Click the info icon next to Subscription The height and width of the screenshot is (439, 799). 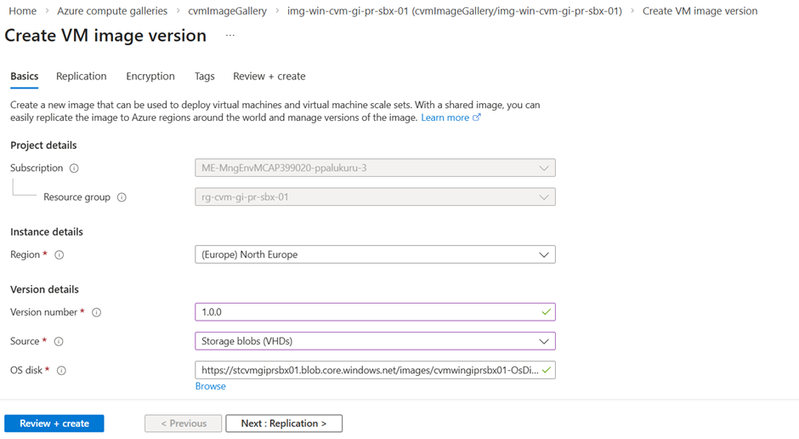click(74, 168)
